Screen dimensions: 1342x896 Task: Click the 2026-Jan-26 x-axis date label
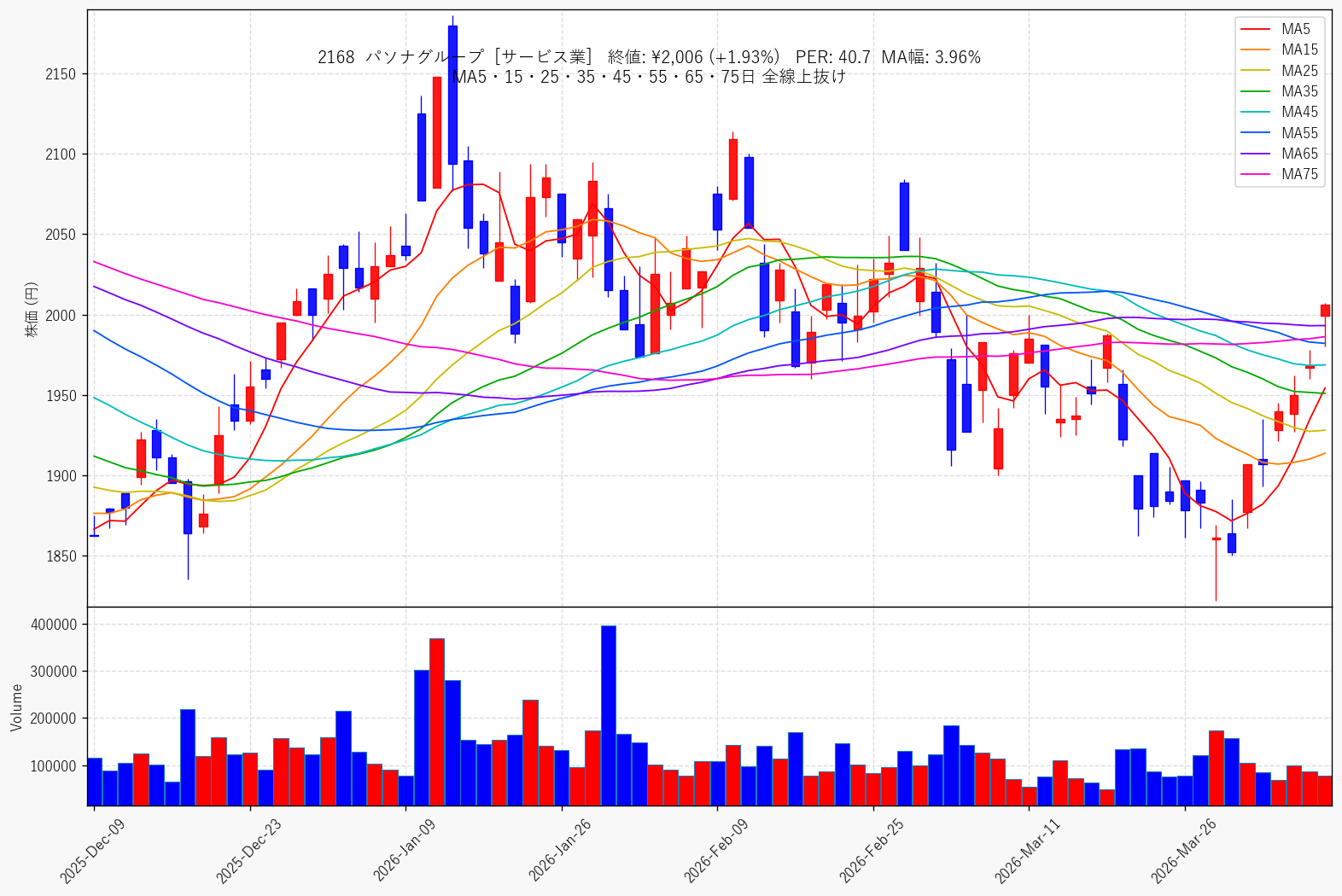click(x=560, y=850)
